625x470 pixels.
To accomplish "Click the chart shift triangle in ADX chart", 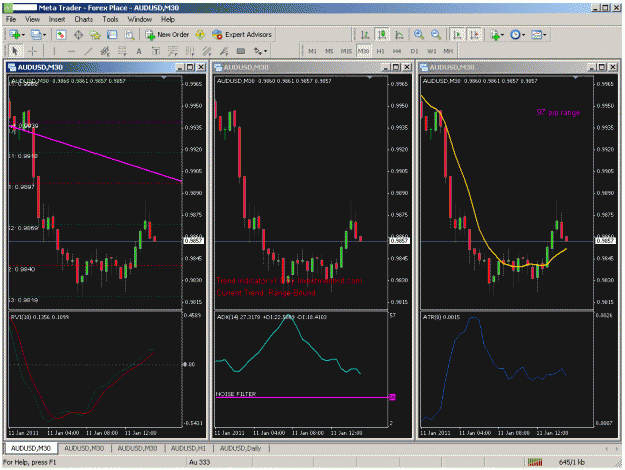I will pyautogui.click(x=369, y=77).
